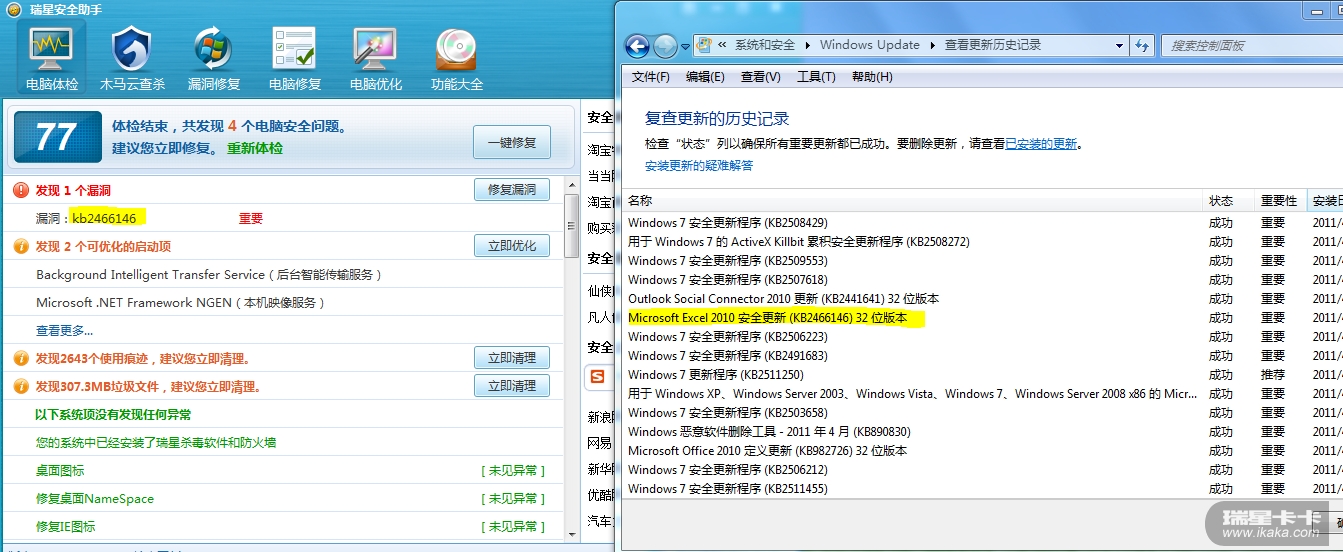Image resolution: width=1343 pixels, height=552 pixels.
Task: Open the 文件(F) menu
Action: click(x=651, y=77)
